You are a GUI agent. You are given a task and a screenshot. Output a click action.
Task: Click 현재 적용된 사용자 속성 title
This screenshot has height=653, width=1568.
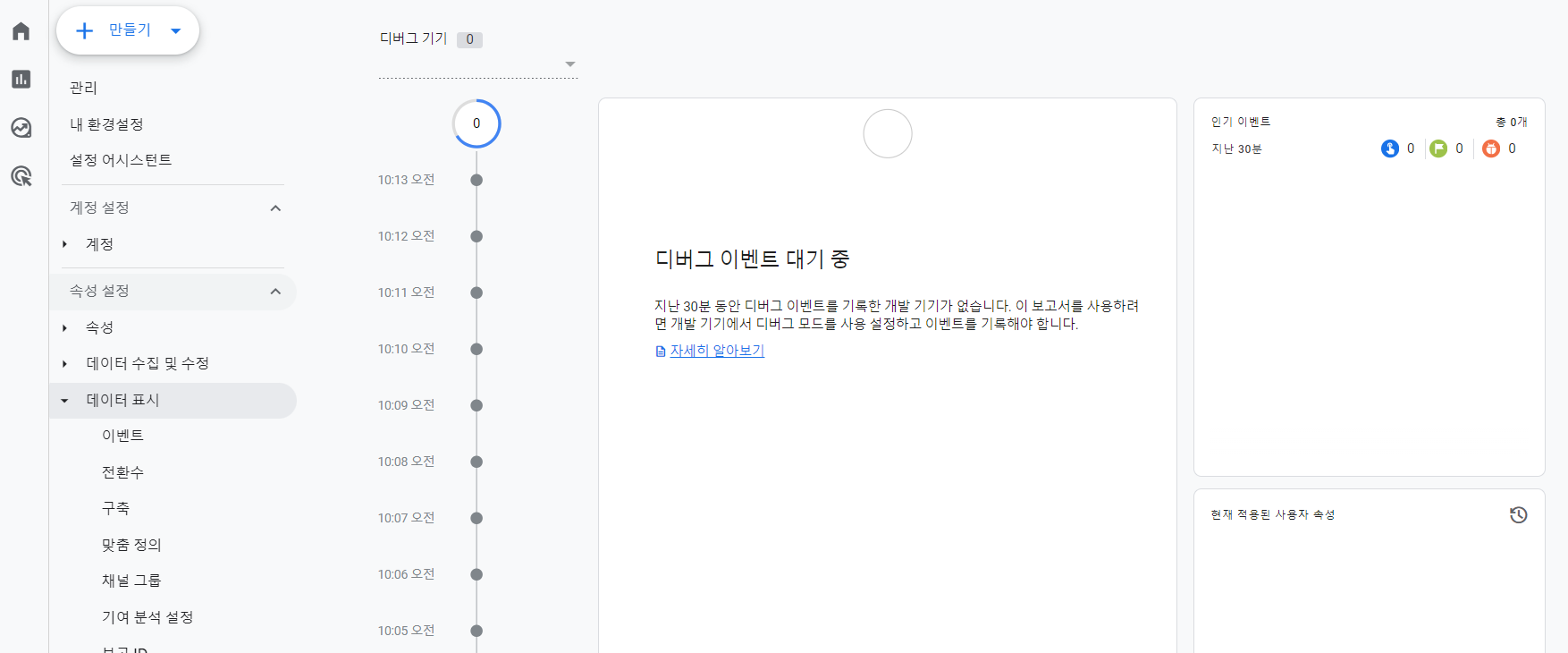1273,514
